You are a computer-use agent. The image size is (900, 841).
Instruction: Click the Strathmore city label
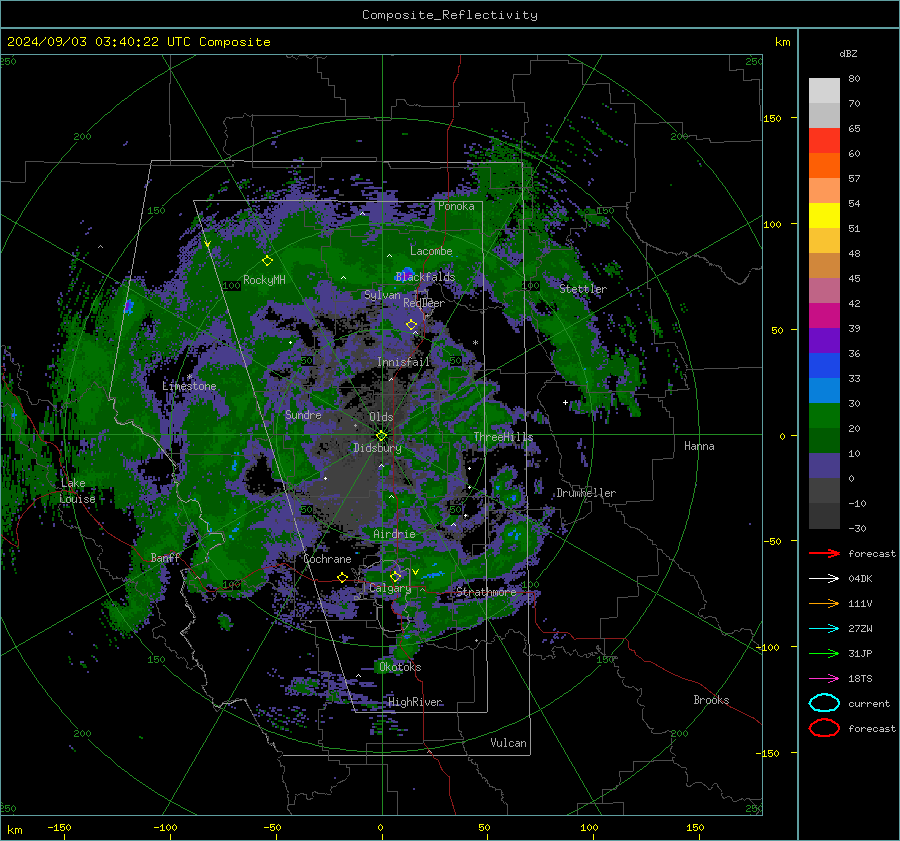pyautogui.click(x=486, y=592)
